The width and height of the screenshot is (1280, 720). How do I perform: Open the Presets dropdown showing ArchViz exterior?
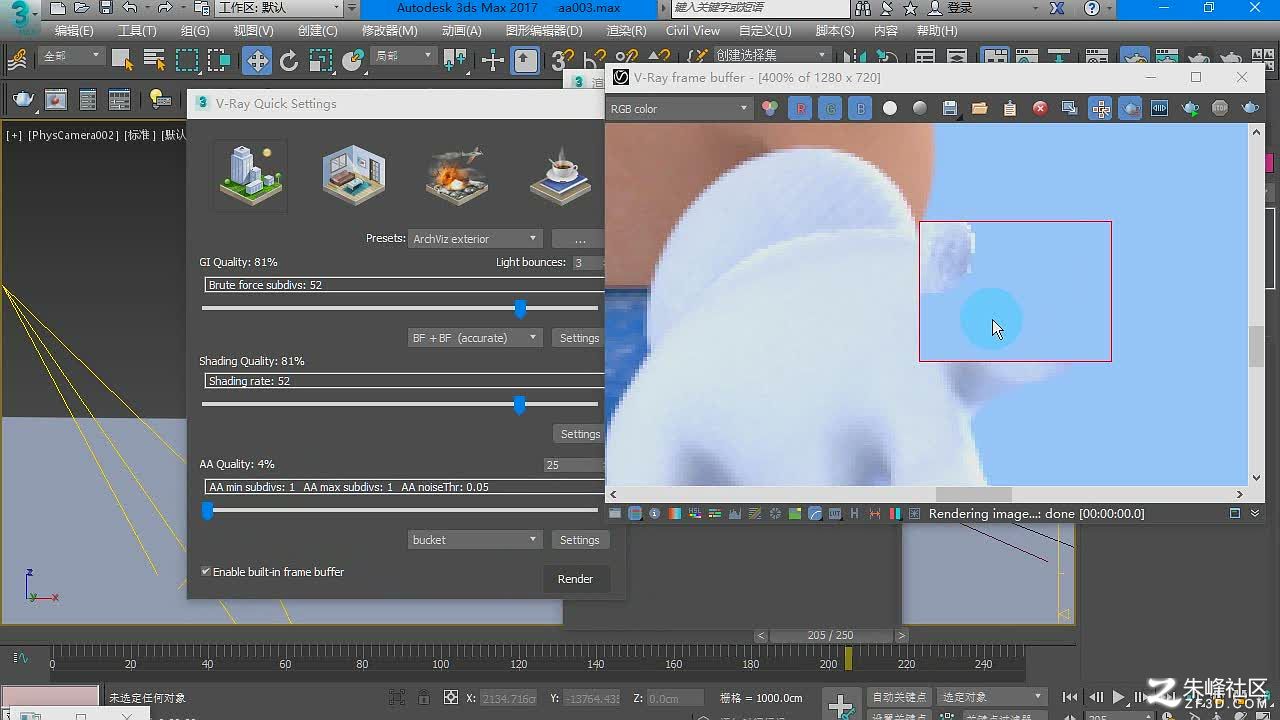(x=475, y=239)
